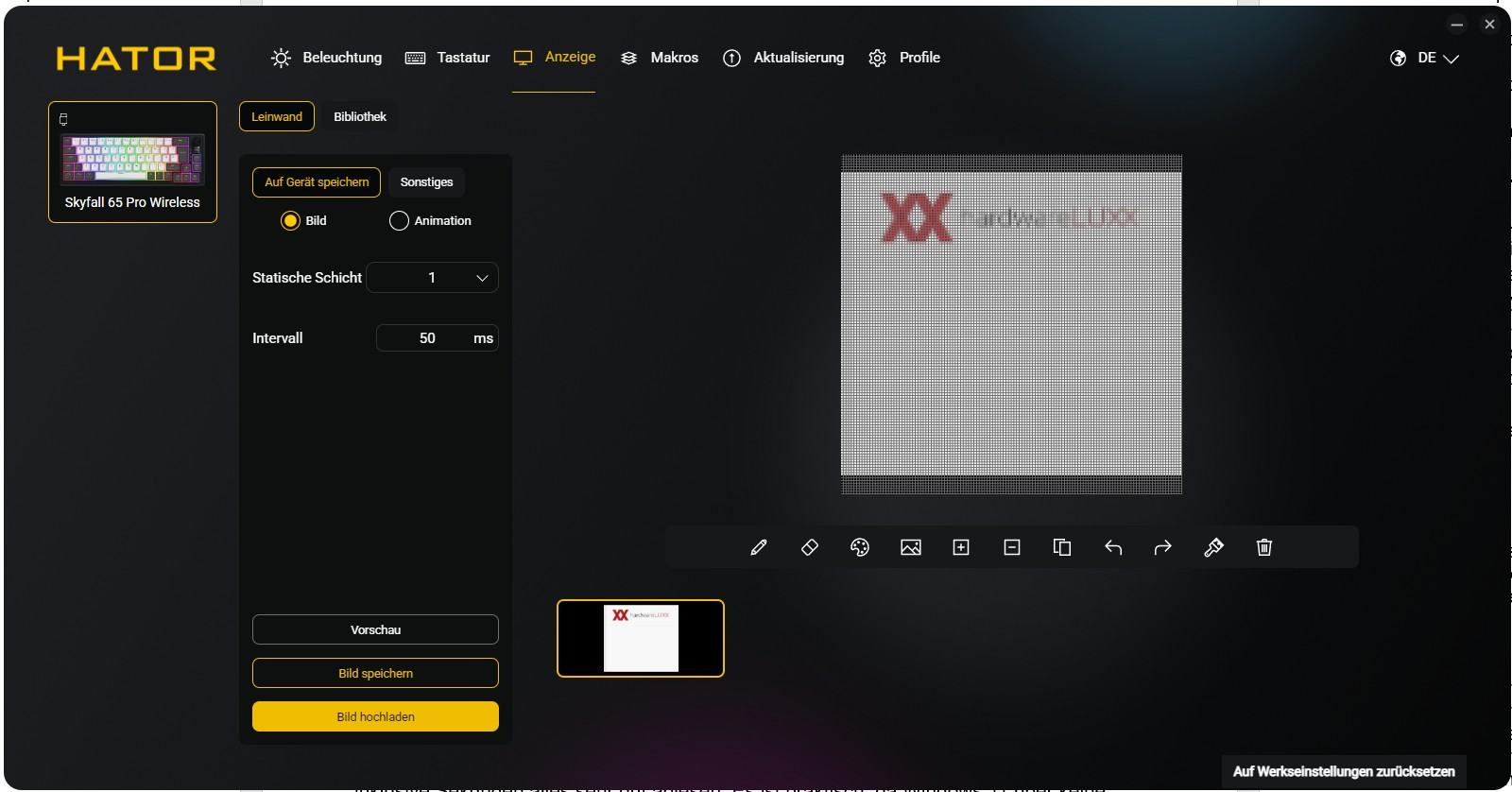Open the Statische Schicht dropdown
This screenshot has height=792, width=1512.
(432, 278)
